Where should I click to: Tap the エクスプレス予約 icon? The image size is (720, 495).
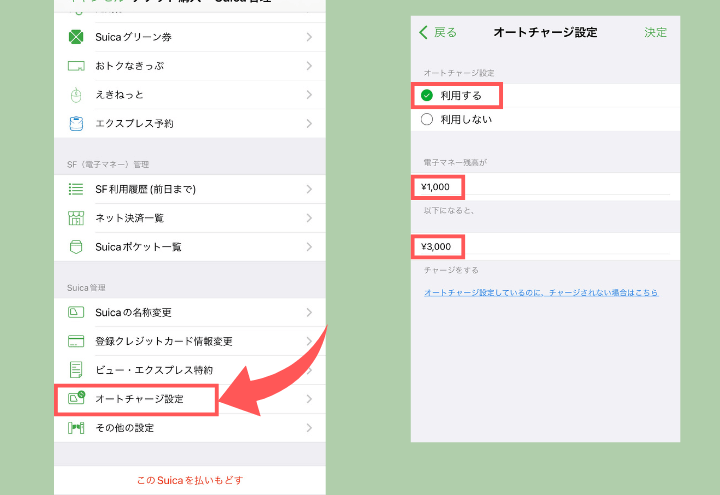[76, 124]
